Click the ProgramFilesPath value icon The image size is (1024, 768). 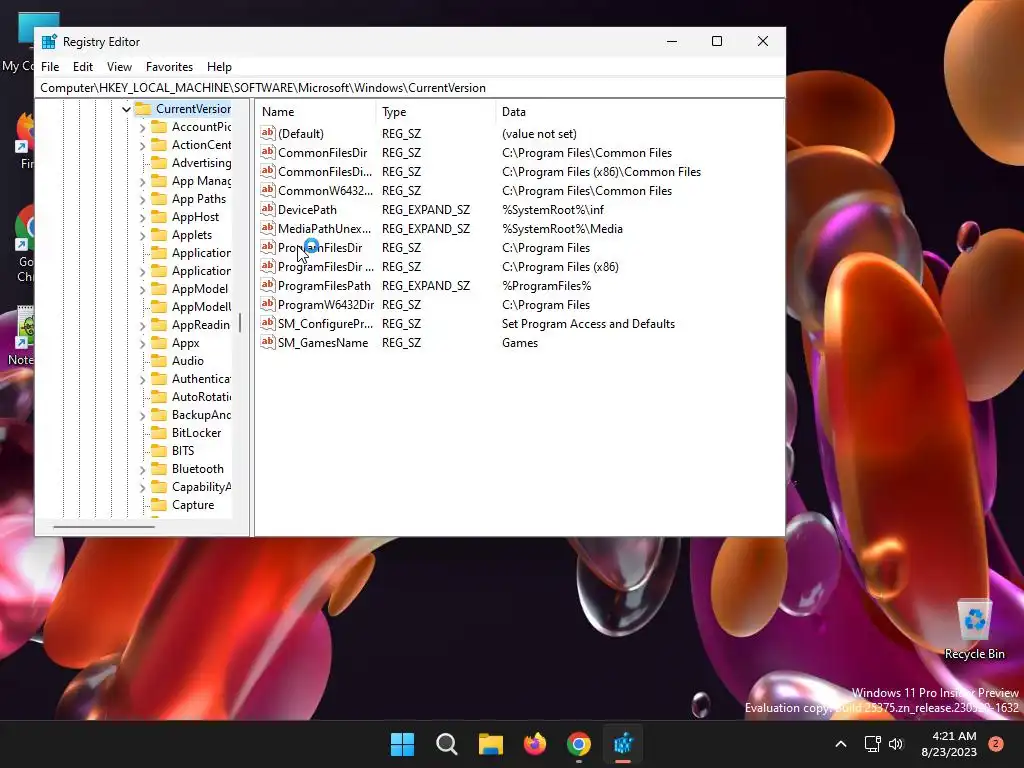pos(268,285)
